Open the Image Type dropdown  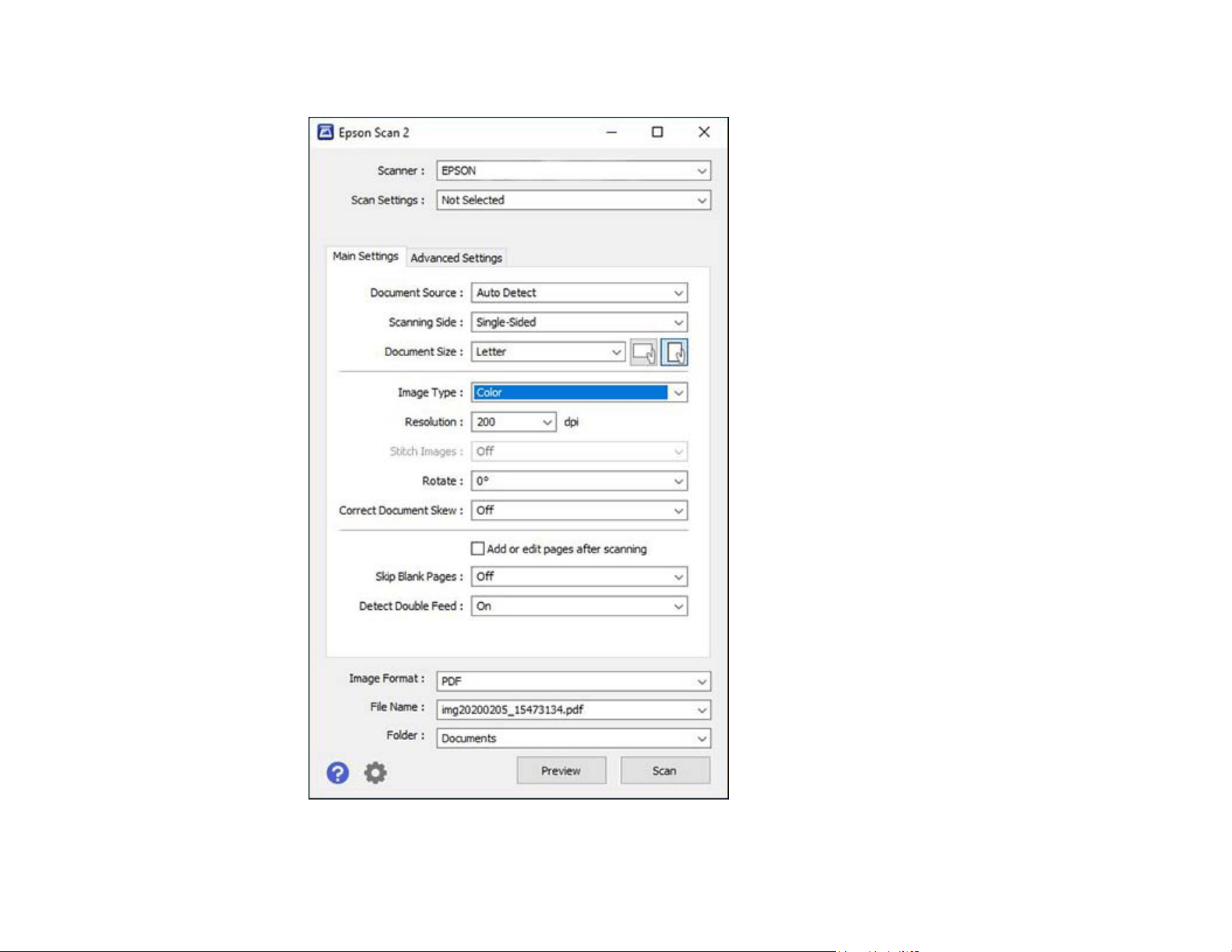[579, 392]
